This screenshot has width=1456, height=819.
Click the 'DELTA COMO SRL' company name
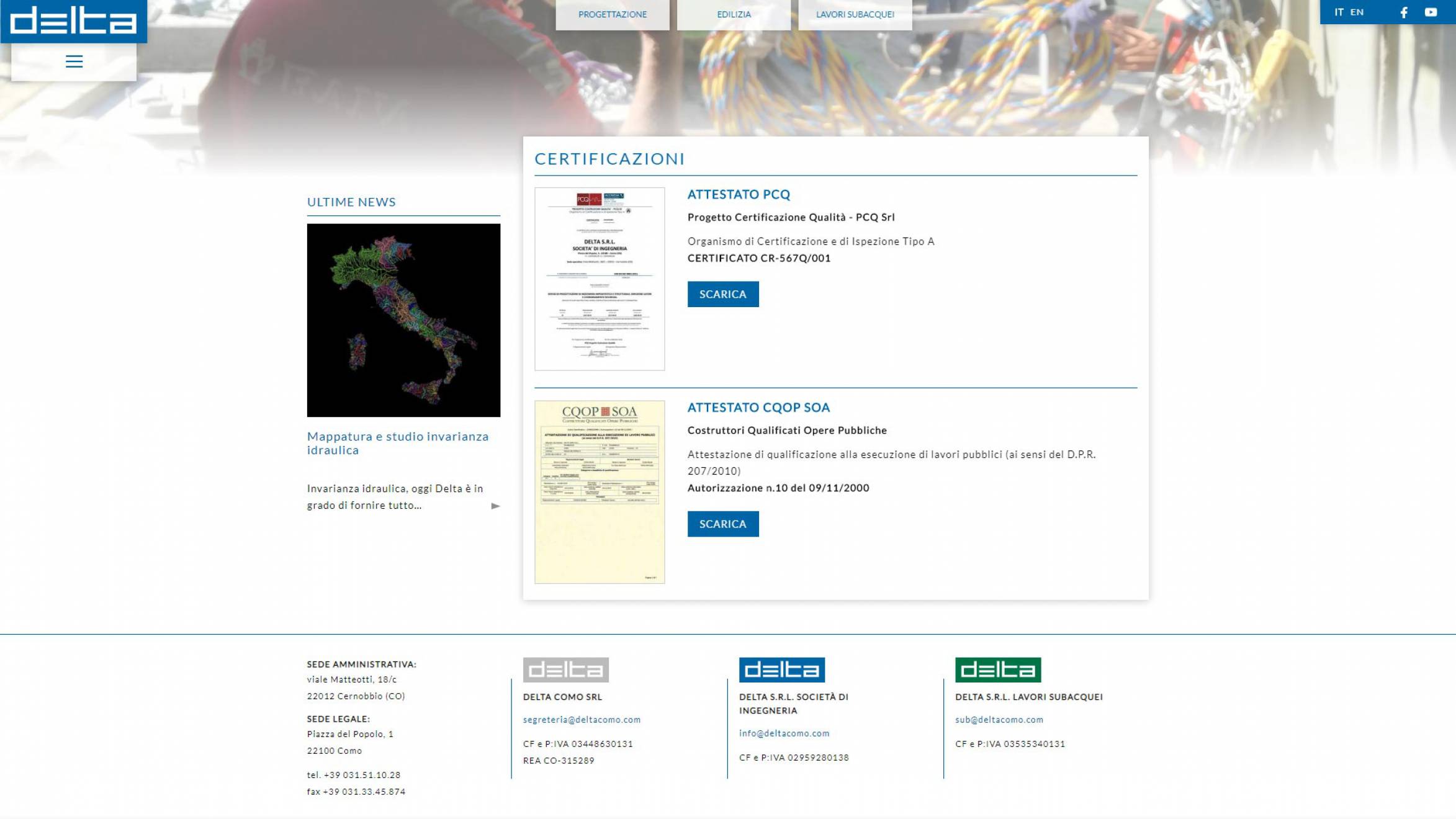coord(562,697)
